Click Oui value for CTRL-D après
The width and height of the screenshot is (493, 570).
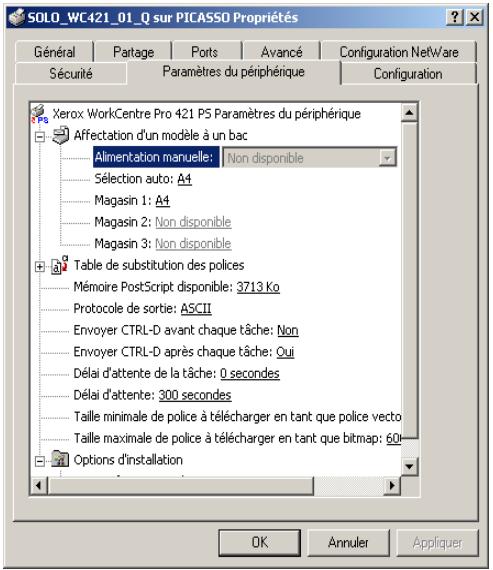point(285,352)
